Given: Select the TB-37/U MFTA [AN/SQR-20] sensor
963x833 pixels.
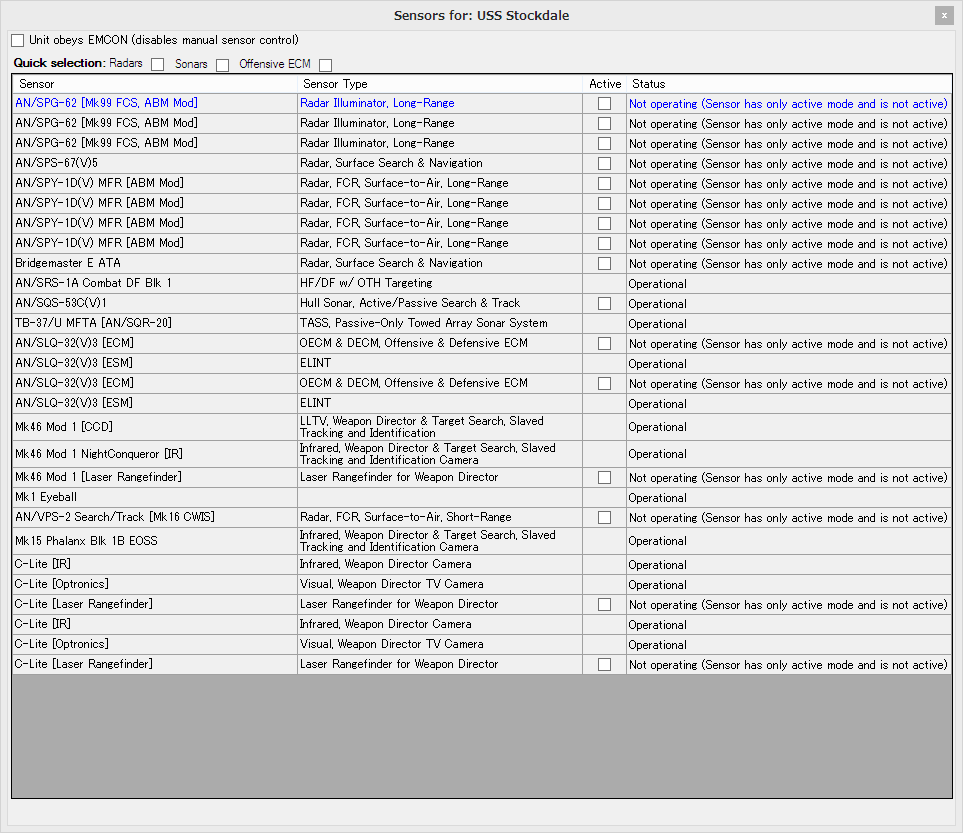Looking at the screenshot, I should [x=93, y=323].
